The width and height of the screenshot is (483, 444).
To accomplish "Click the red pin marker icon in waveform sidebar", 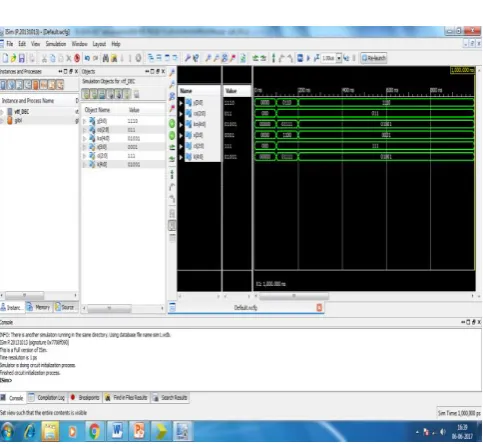I will pos(172,109).
